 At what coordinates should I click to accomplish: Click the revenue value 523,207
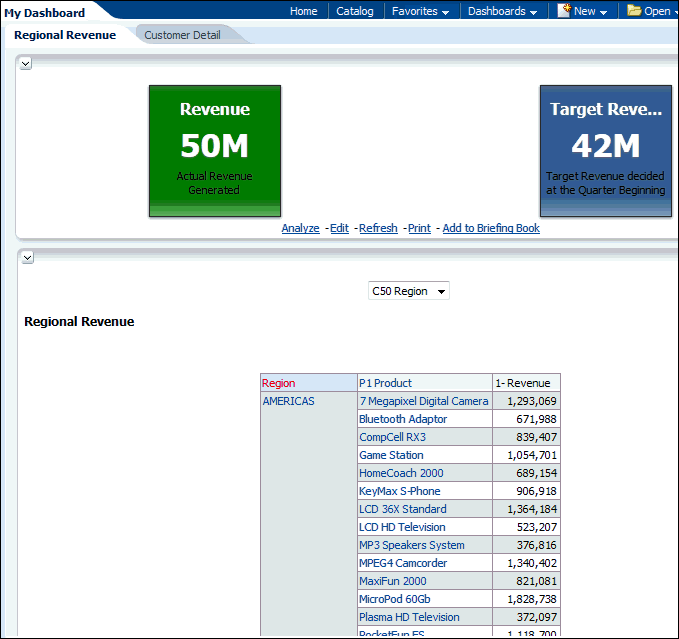[536, 527]
